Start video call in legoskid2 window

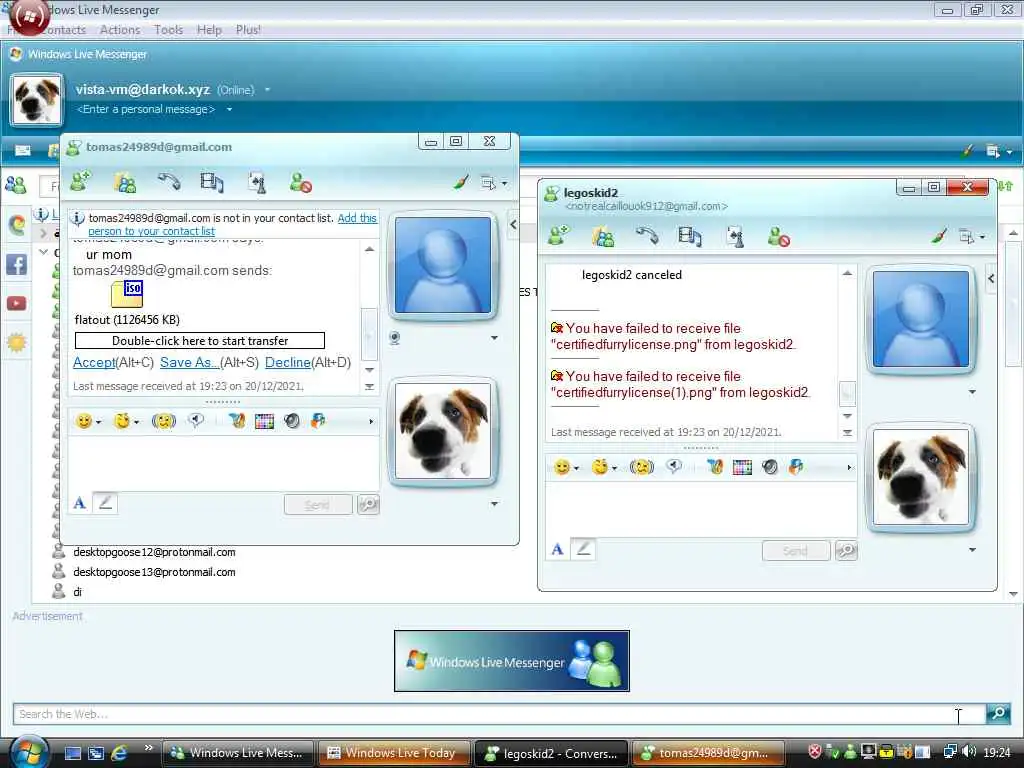click(x=690, y=236)
